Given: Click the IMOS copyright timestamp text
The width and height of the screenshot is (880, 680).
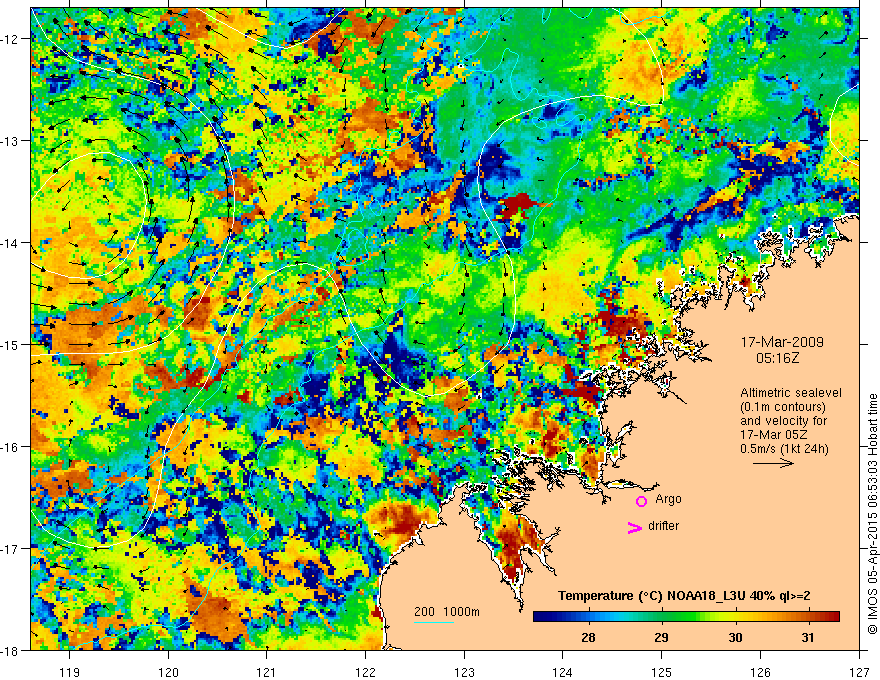Looking at the screenshot, I should 872,513.
